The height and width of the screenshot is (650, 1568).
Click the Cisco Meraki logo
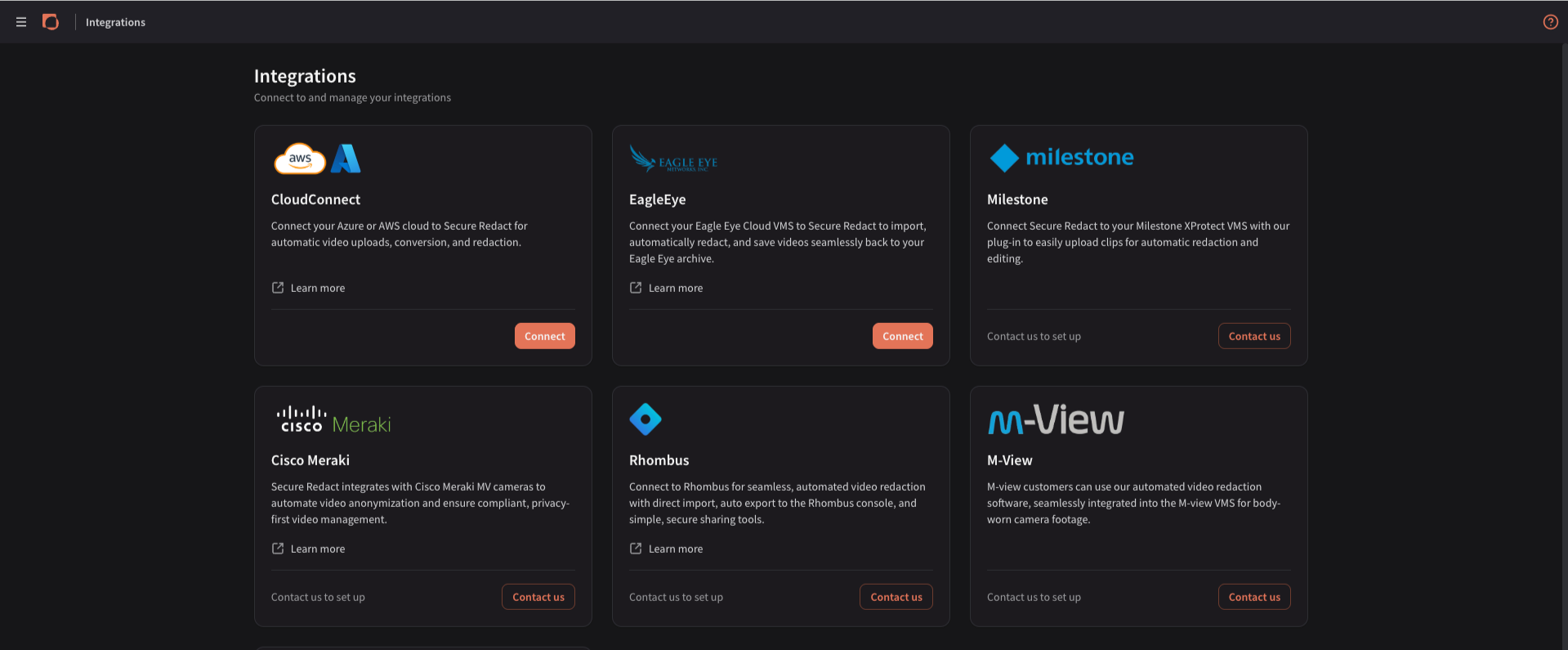coord(333,419)
